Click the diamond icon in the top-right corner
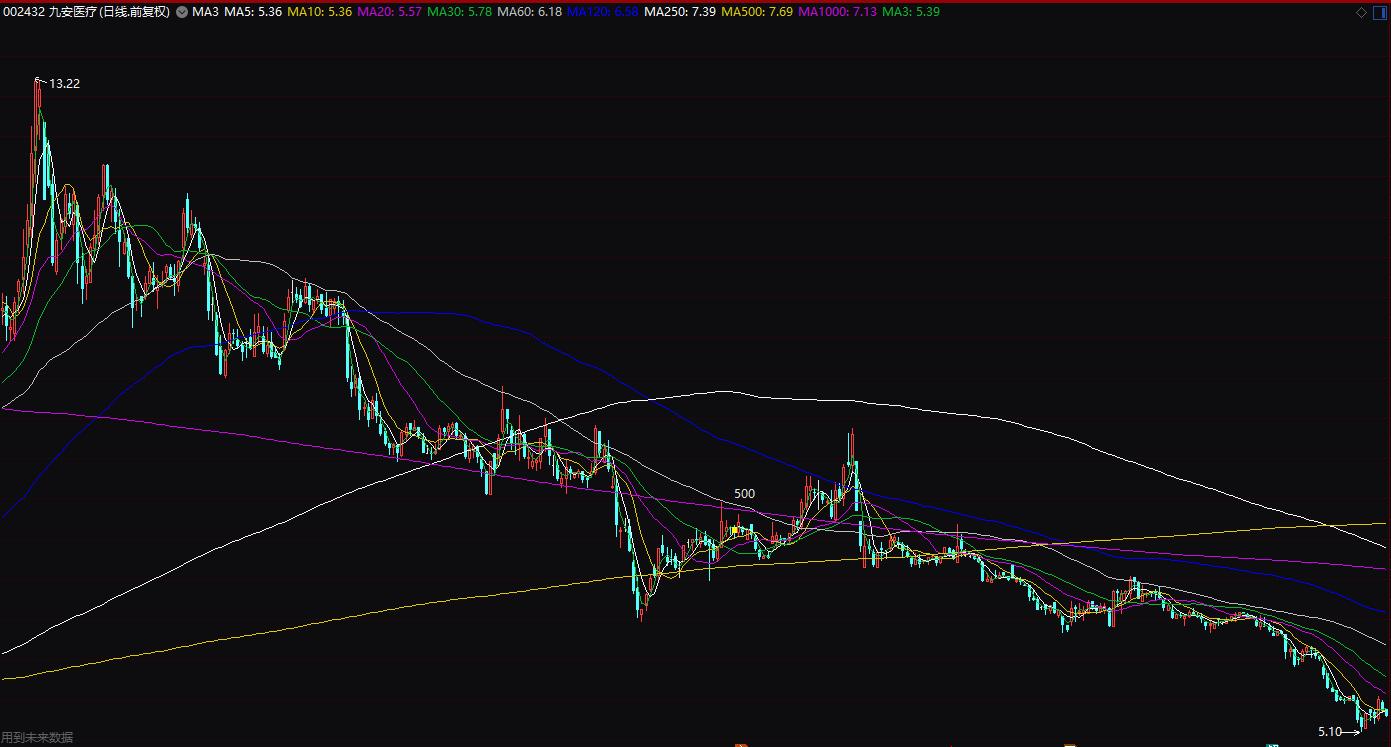 coord(1361,12)
